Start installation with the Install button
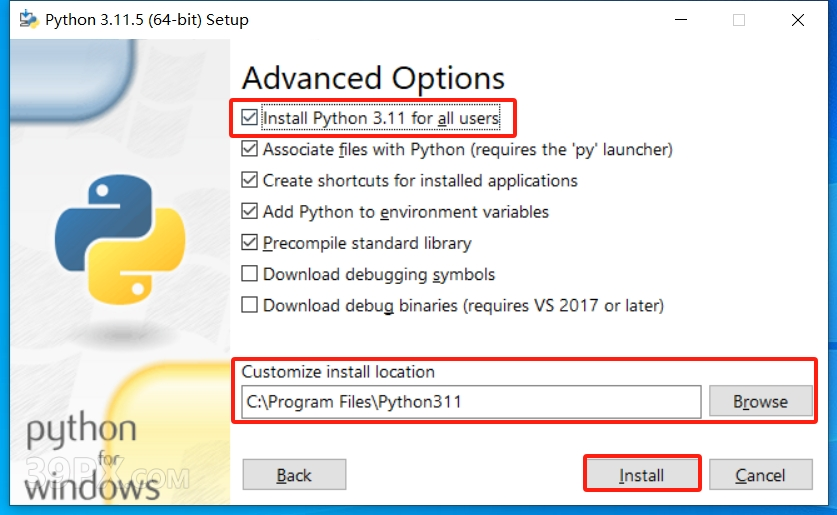 pyautogui.click(x=642, y=474)
